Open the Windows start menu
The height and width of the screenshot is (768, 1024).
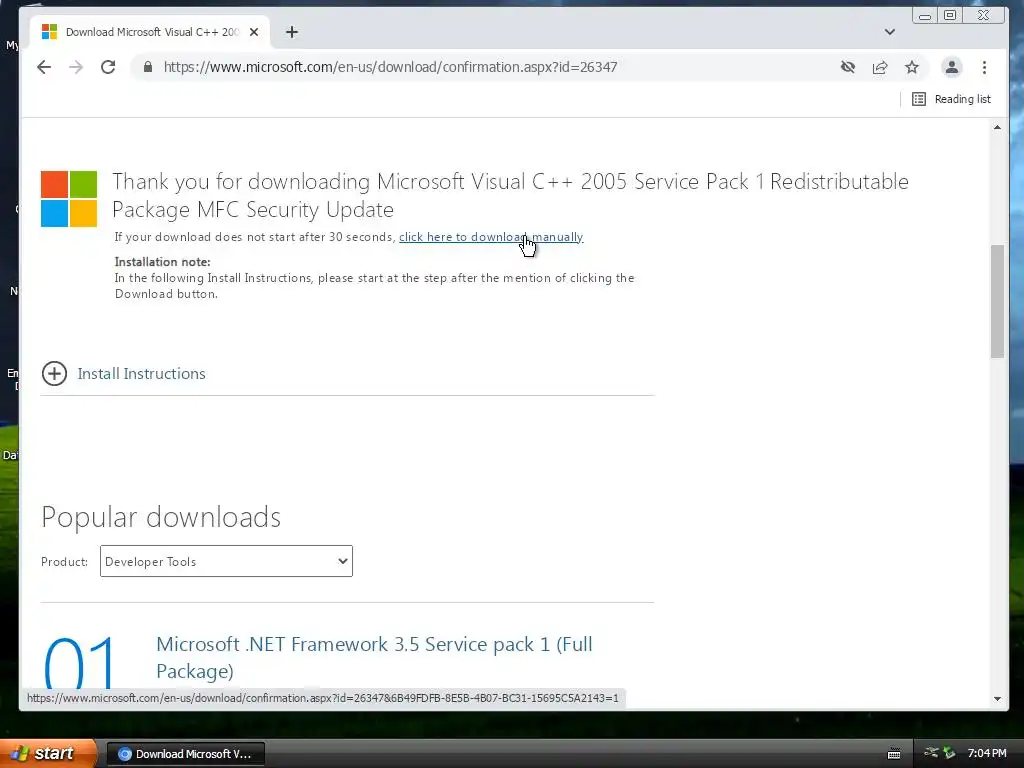[47, 753]
